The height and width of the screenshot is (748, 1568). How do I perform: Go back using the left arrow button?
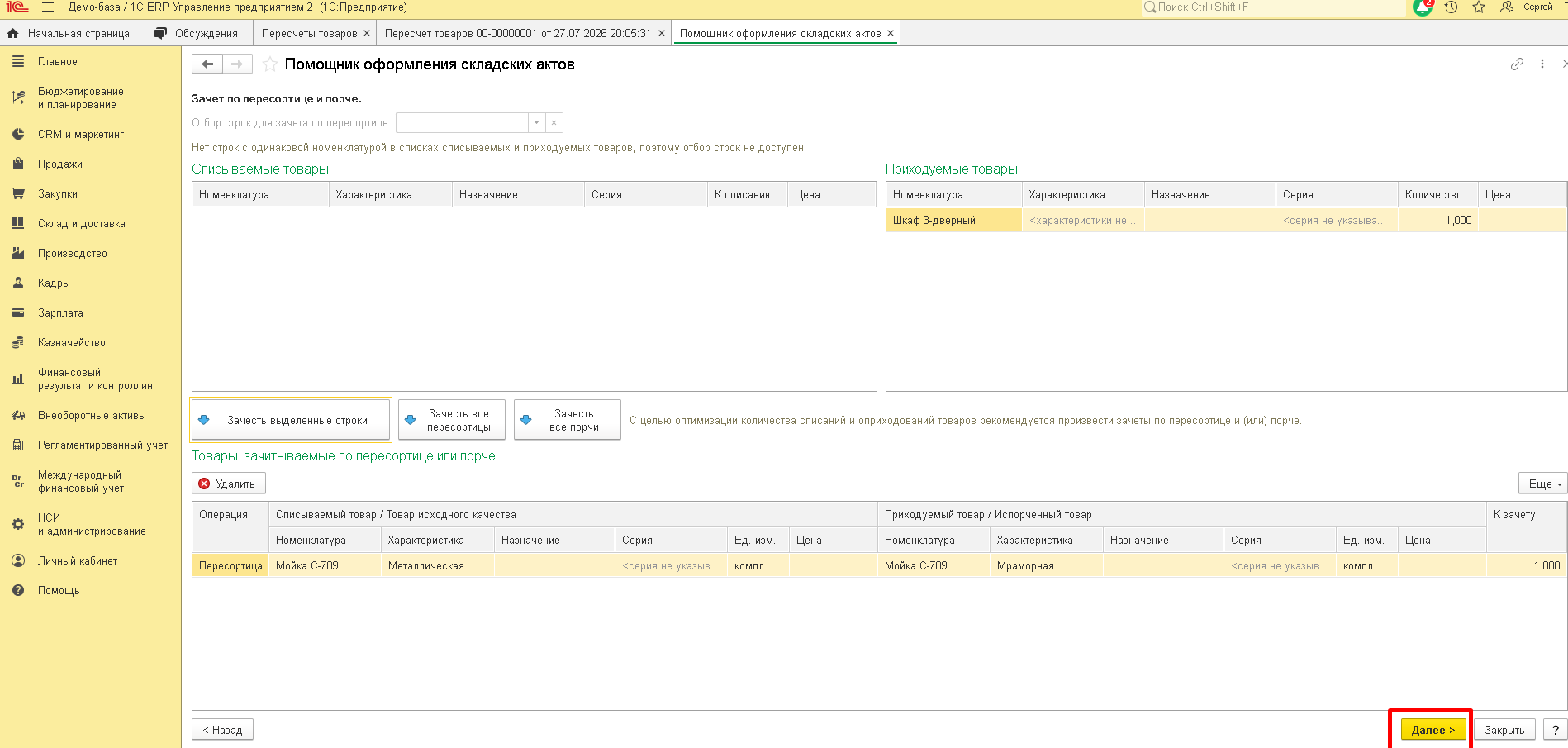tap(207, 64)
